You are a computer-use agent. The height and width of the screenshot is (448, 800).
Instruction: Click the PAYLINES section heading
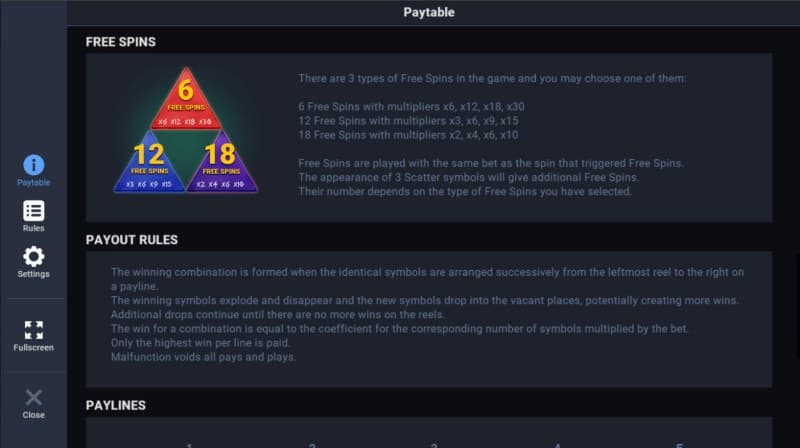point(115,405)
